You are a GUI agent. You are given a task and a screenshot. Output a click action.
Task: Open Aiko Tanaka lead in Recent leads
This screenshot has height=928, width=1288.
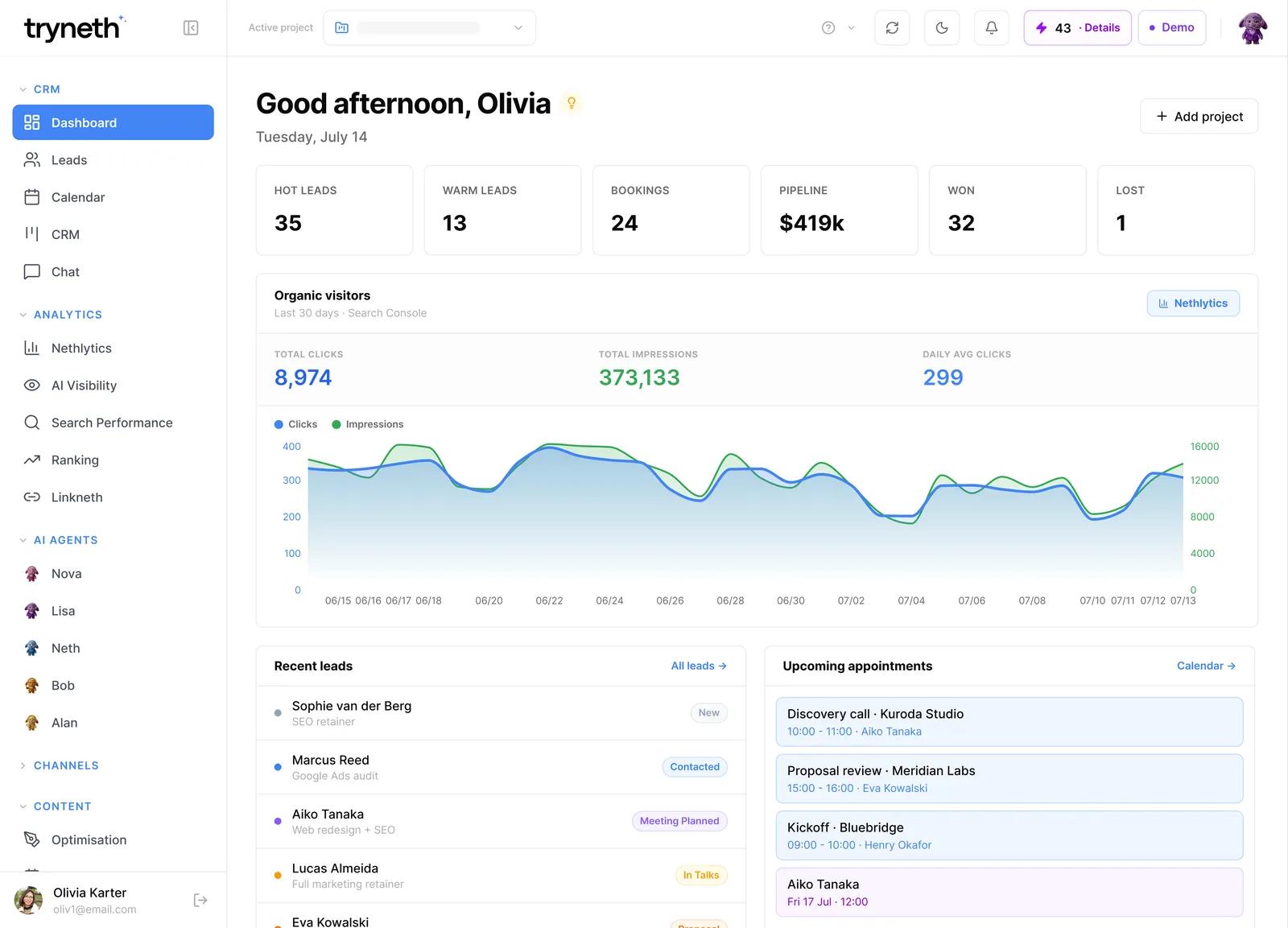click(x=501, y=821)
